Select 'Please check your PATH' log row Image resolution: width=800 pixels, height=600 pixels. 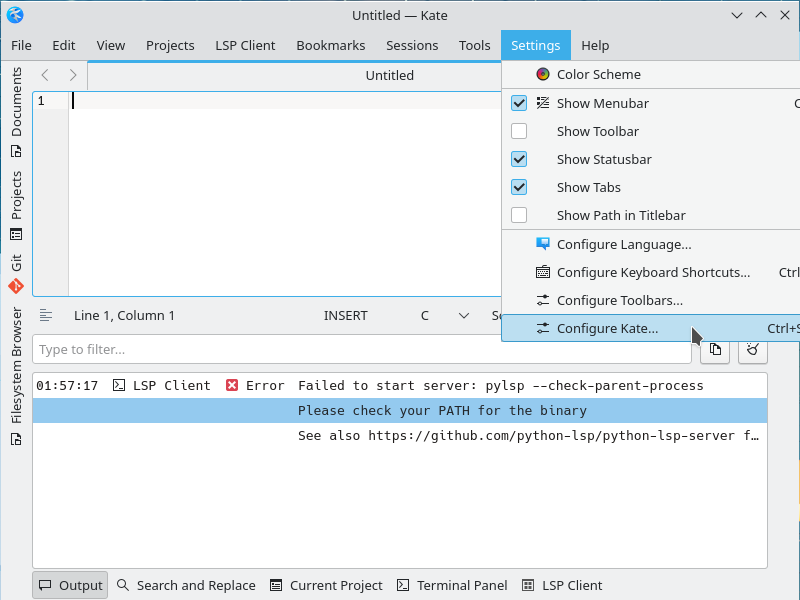point(400,410)
